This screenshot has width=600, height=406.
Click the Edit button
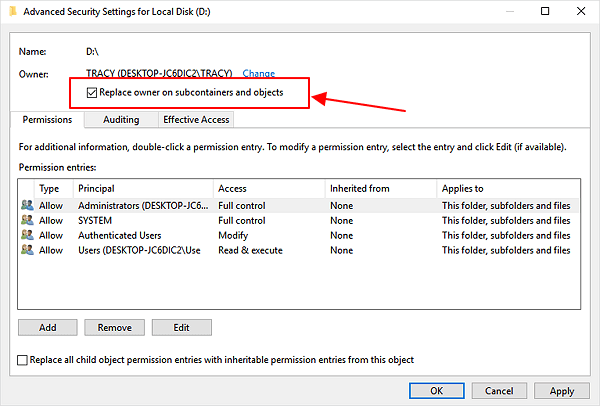180,327
